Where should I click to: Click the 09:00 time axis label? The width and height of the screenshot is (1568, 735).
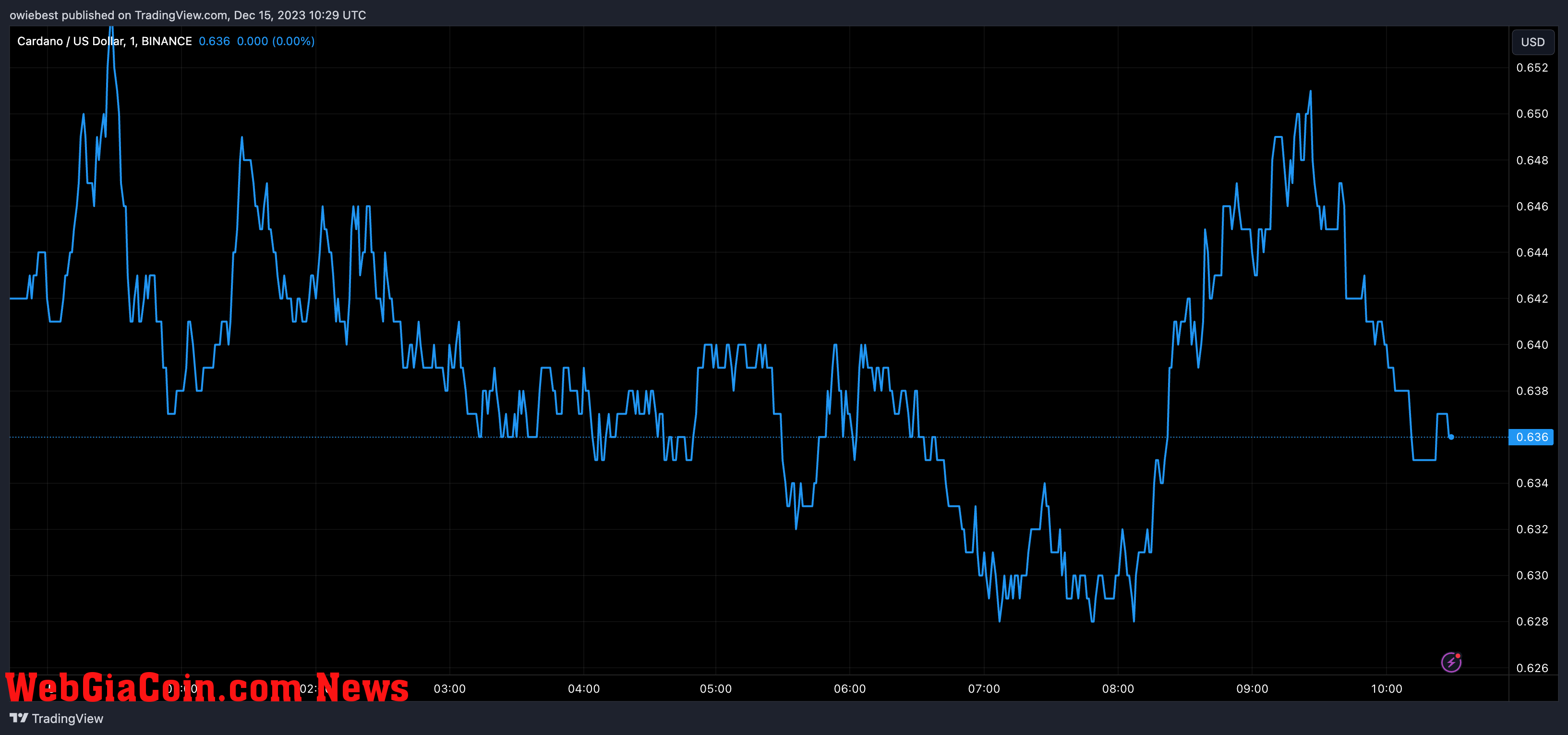(x=1252, y=689)
